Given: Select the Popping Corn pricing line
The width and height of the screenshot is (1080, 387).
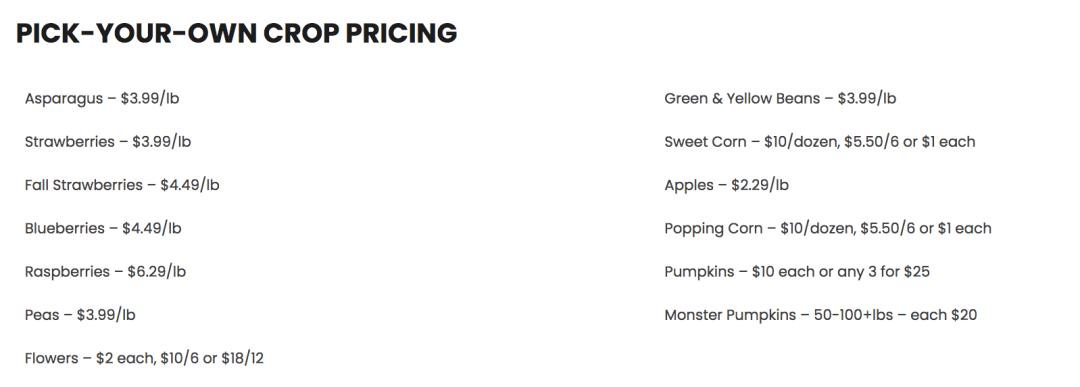Looking at the screenshot, I should pos(828,229).
